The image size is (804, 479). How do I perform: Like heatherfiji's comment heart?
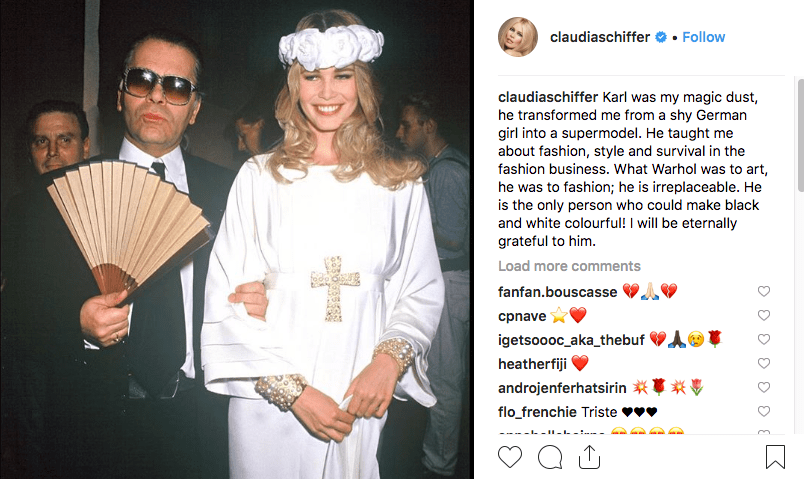pyautogui.click(x=763, y=363)
